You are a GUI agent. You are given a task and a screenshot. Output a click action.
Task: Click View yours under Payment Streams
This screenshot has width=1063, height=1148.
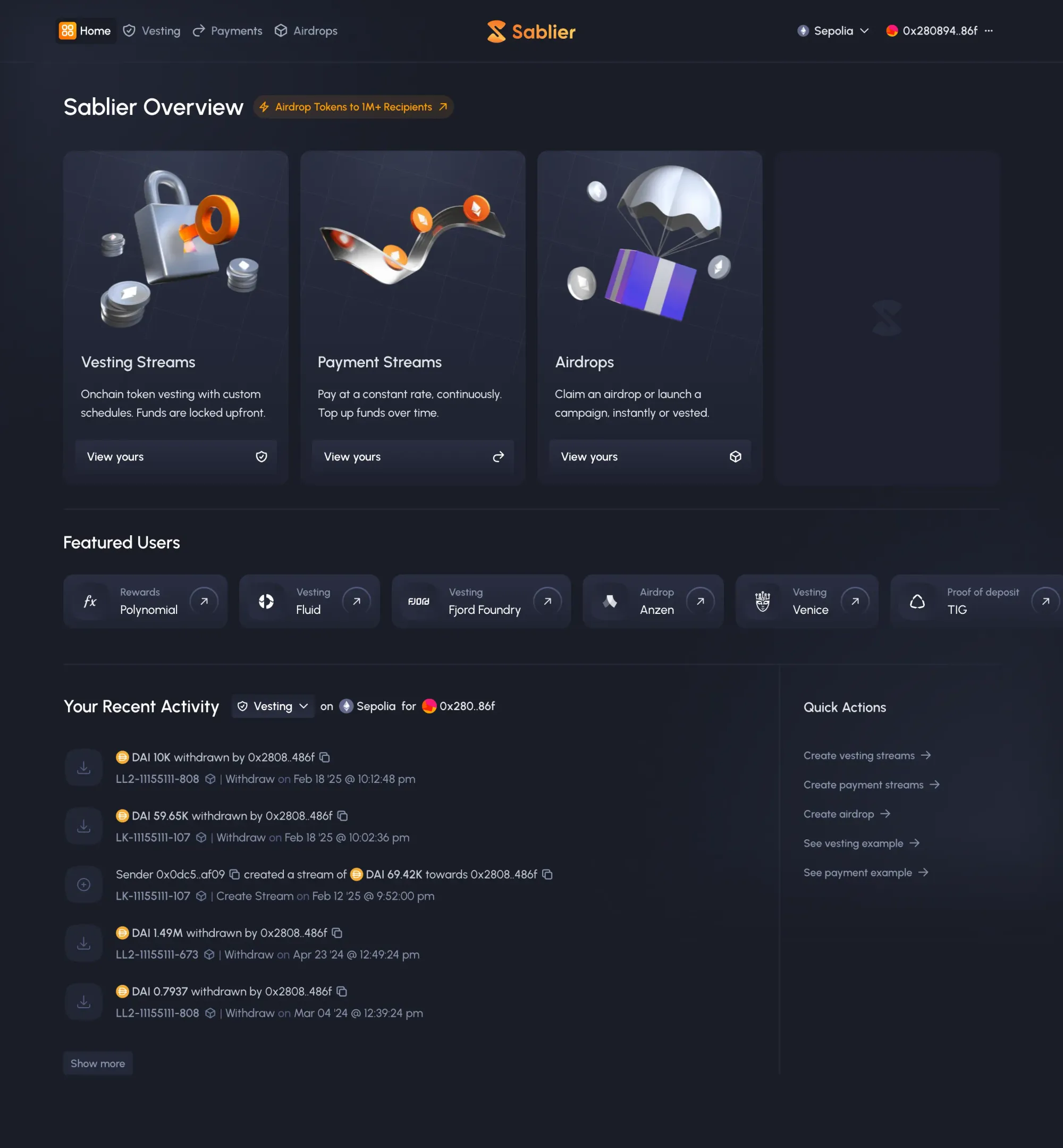click(412, 457)
